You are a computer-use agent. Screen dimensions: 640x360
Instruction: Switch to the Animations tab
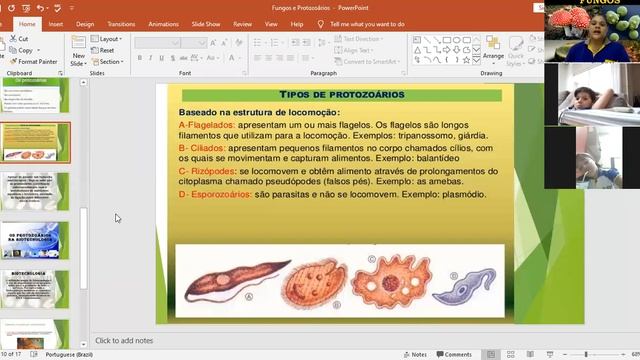tap(163, 24)
